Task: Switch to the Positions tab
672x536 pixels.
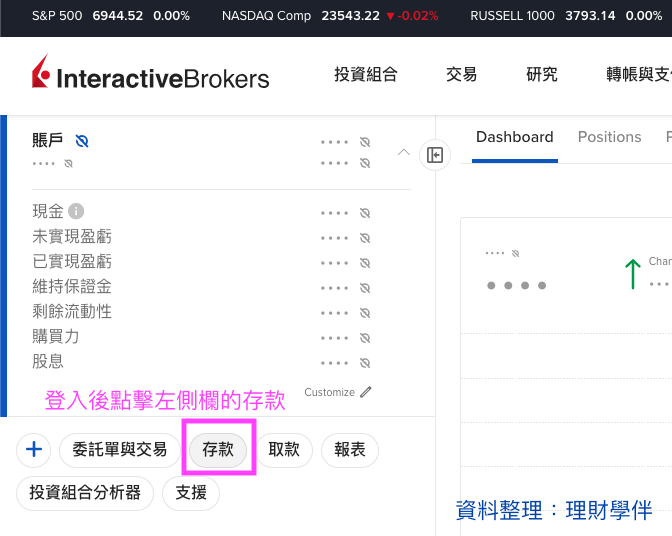Action: point(609,137)
